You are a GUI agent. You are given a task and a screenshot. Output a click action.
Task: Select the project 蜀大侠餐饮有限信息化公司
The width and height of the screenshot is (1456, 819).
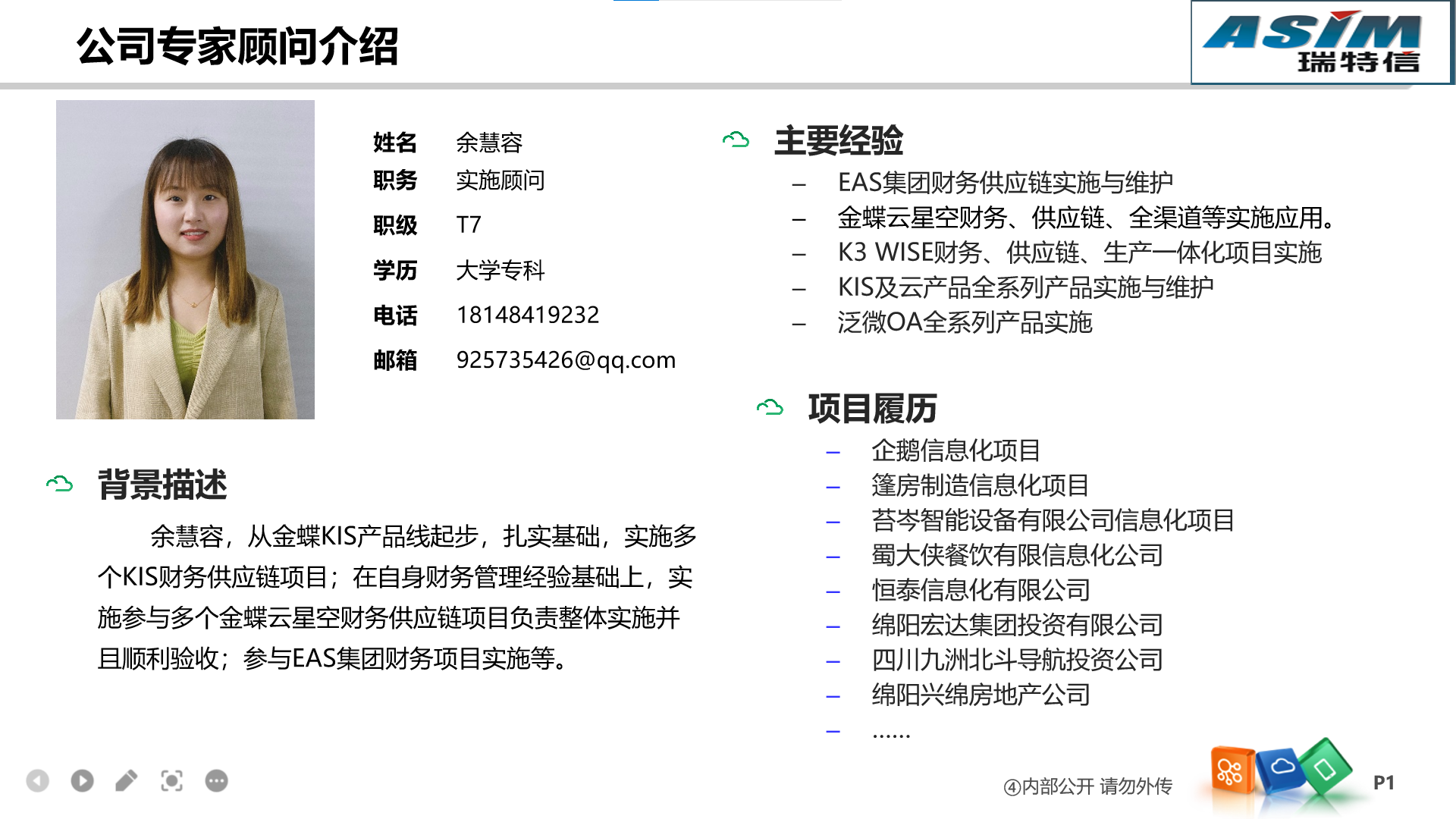pyautogui.click(x=1017, y=555)
